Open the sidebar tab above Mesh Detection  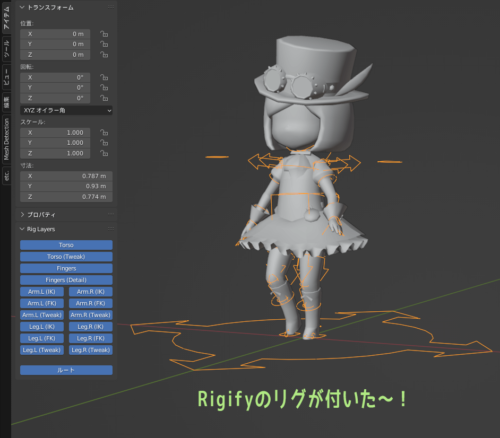[x=6, y=102]
